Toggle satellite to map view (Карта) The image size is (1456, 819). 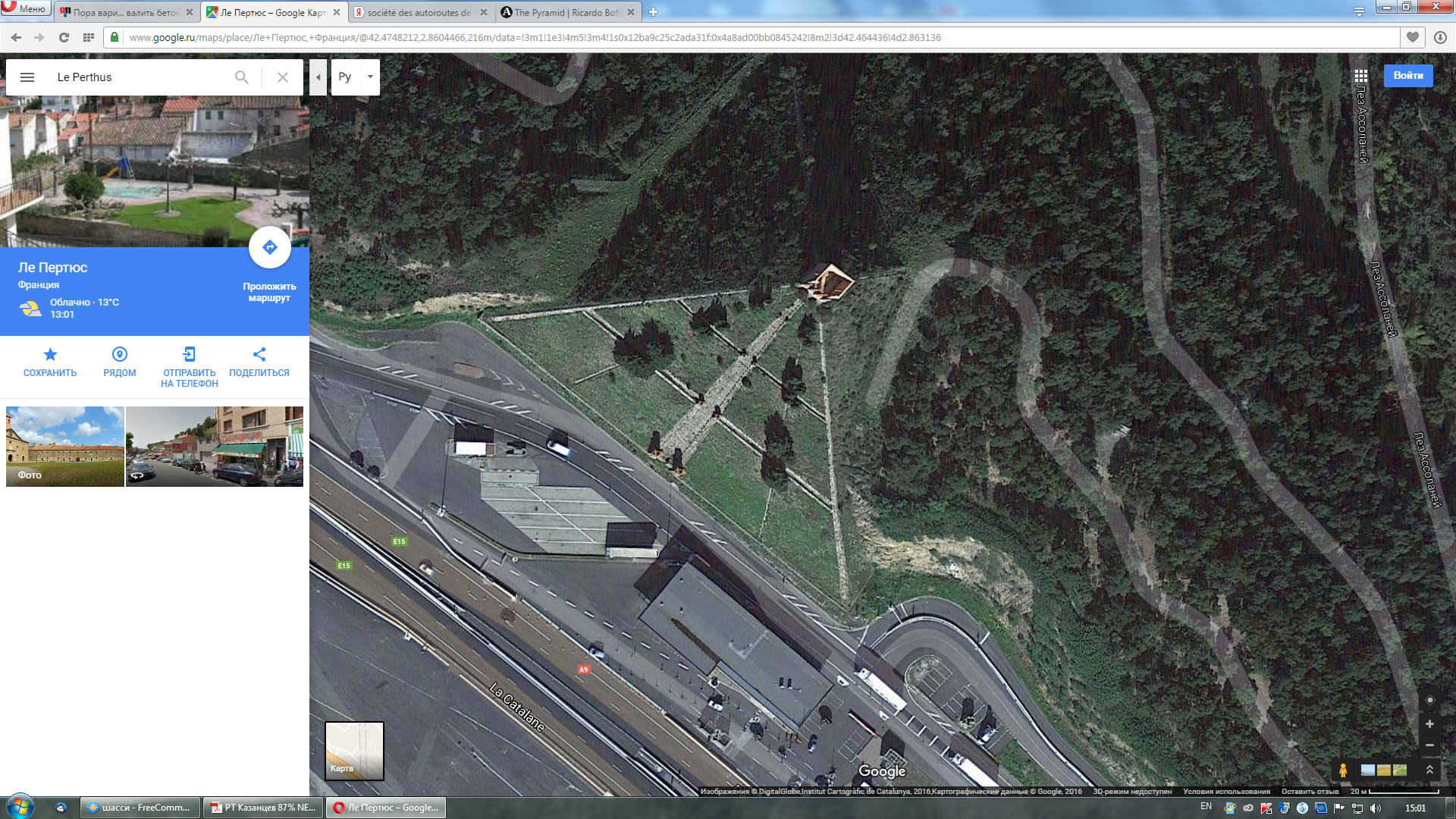click(354, 751)
